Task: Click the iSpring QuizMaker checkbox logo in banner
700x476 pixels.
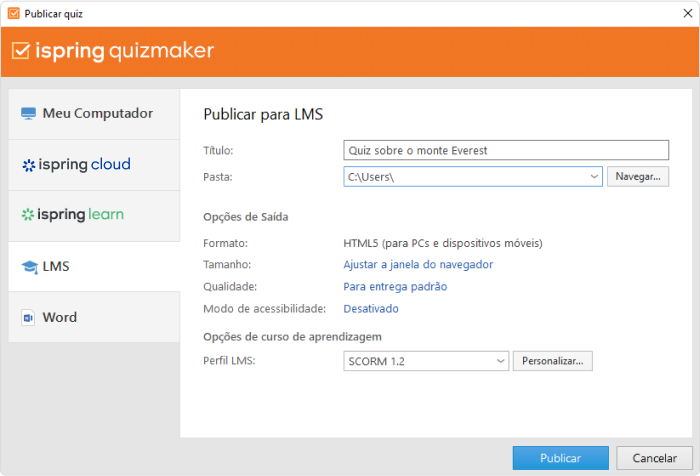Action: pyautogui.click(x=21, y=50)
